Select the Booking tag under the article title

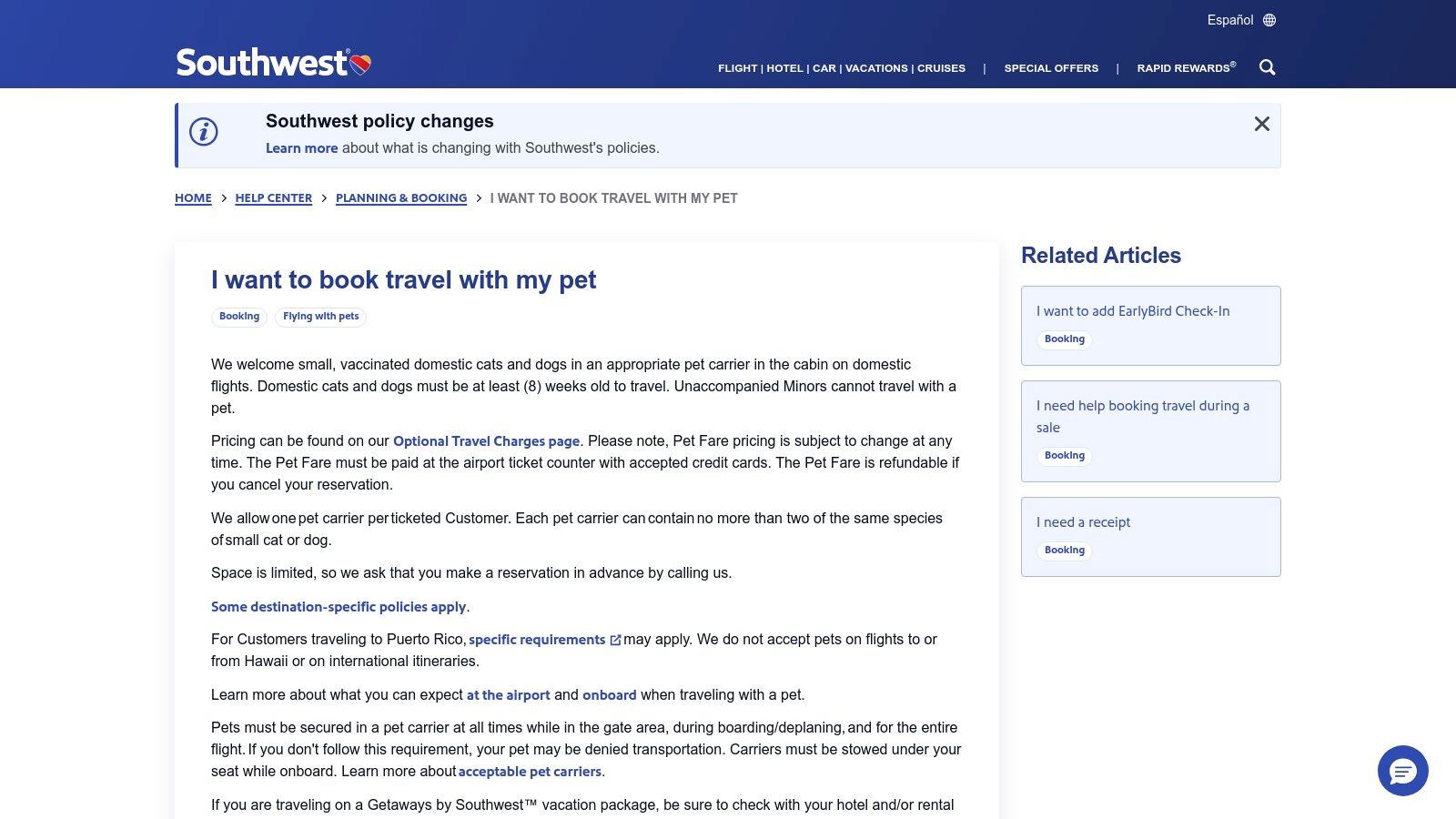click(x=238, y=317)
